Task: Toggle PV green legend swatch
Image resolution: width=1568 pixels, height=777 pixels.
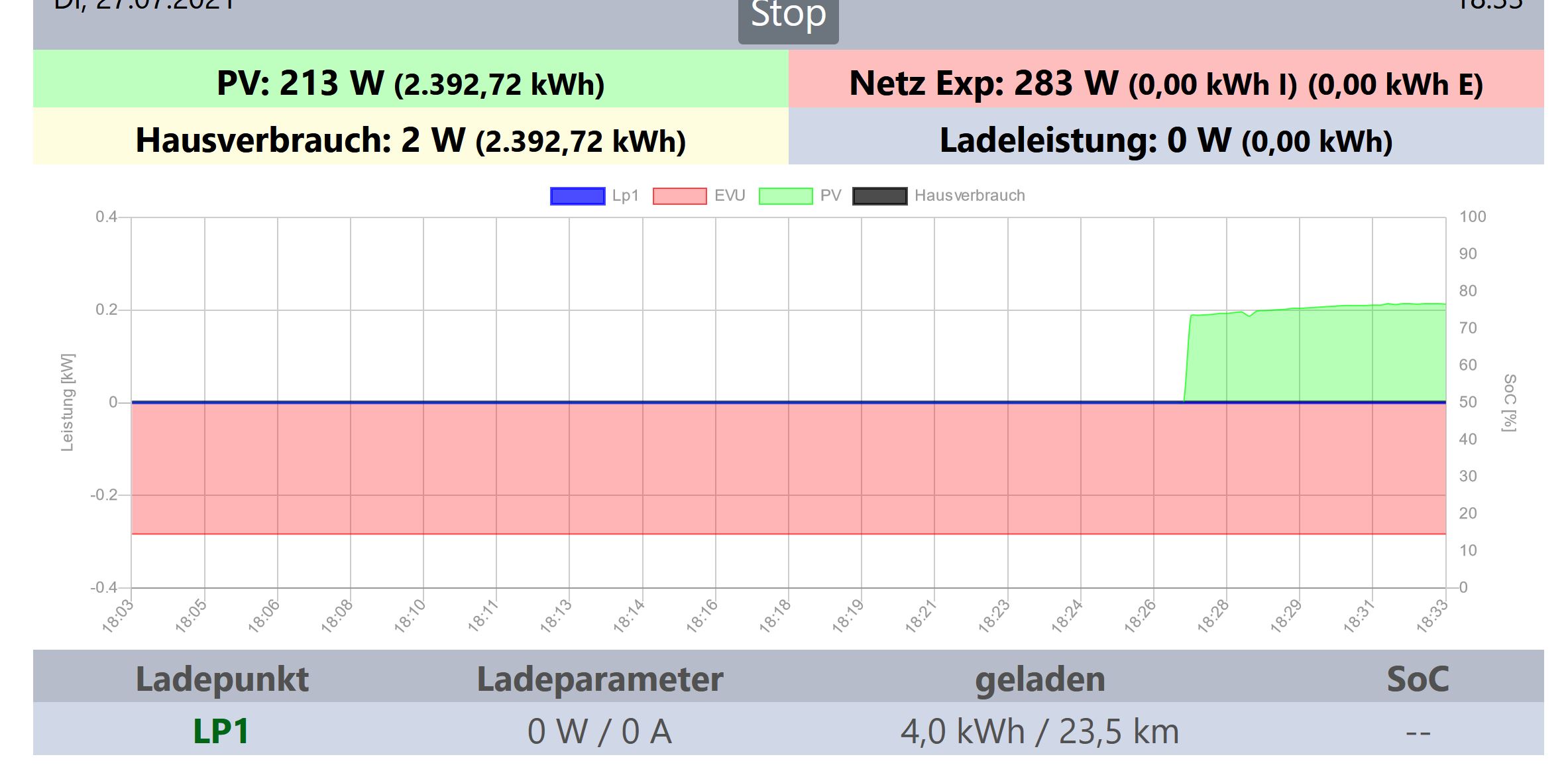Action: click(785, 196)
